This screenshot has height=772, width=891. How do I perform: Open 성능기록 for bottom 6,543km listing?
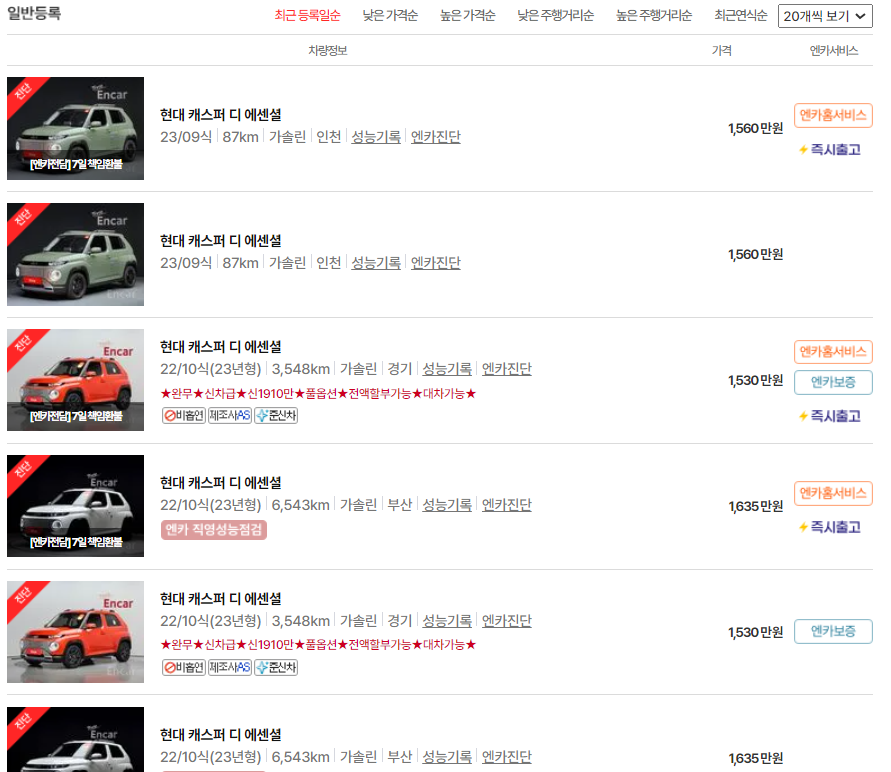pyautogui.click(x=447, y=757)
